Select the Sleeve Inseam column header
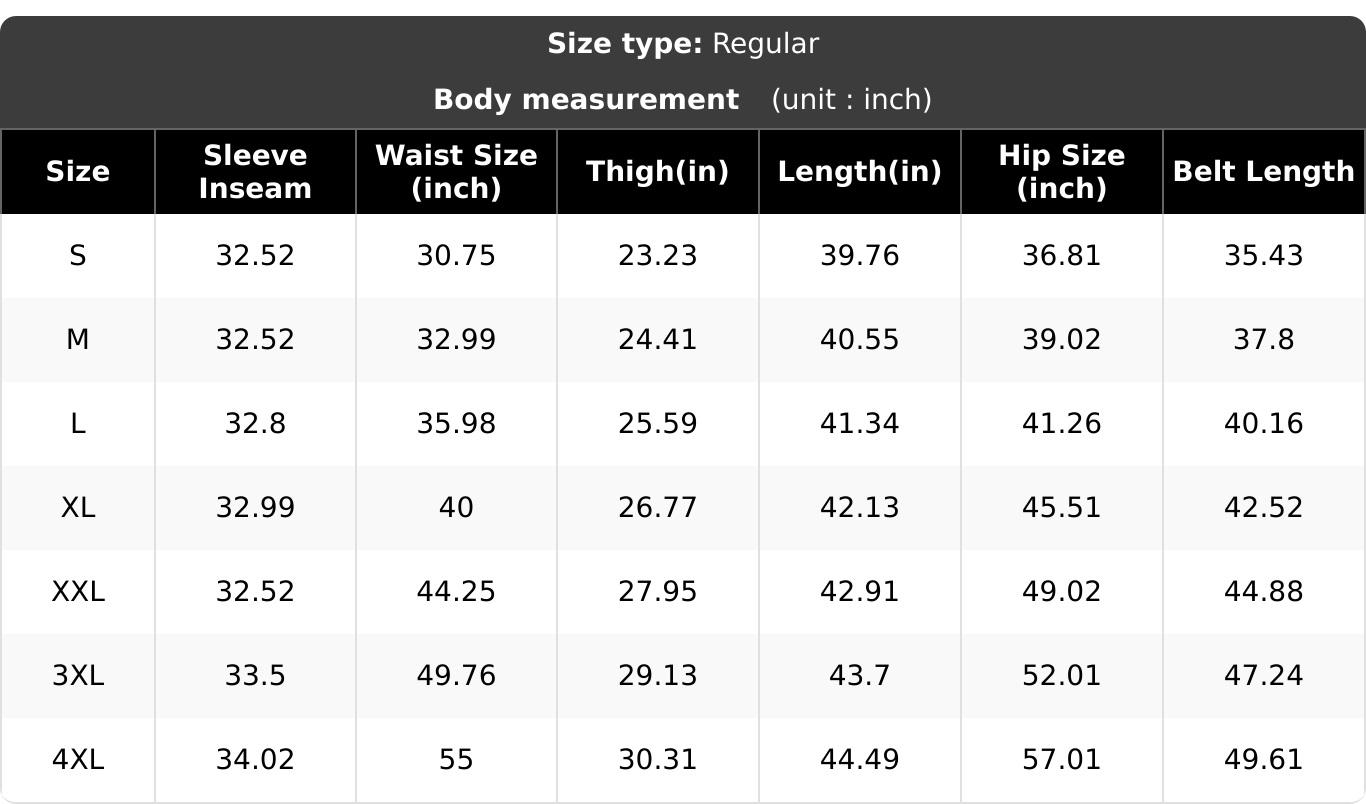This screenshot has width=1366, height=804. [255, 172]
